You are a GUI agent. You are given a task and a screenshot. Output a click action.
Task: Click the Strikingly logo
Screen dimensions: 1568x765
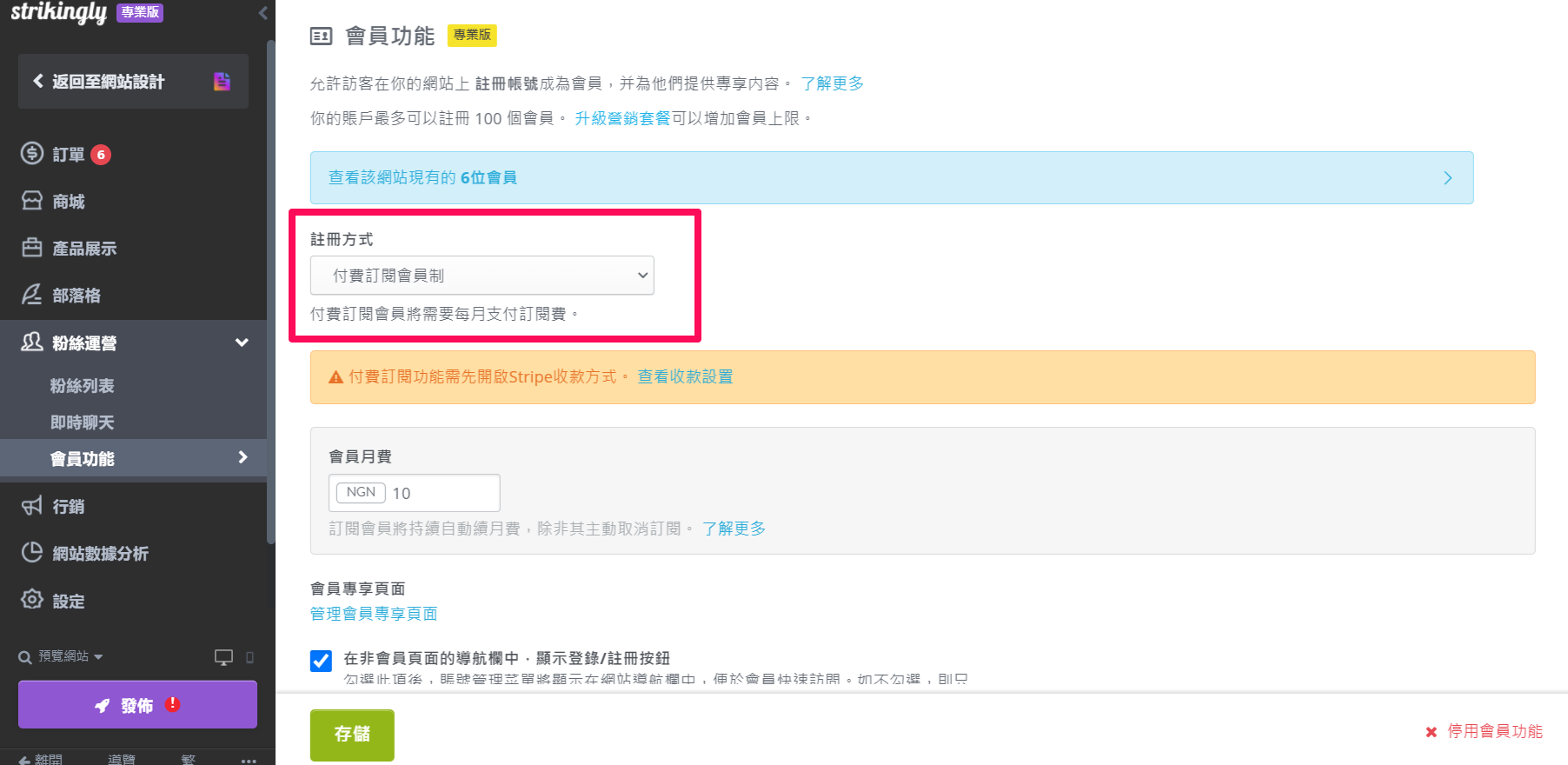58,12
